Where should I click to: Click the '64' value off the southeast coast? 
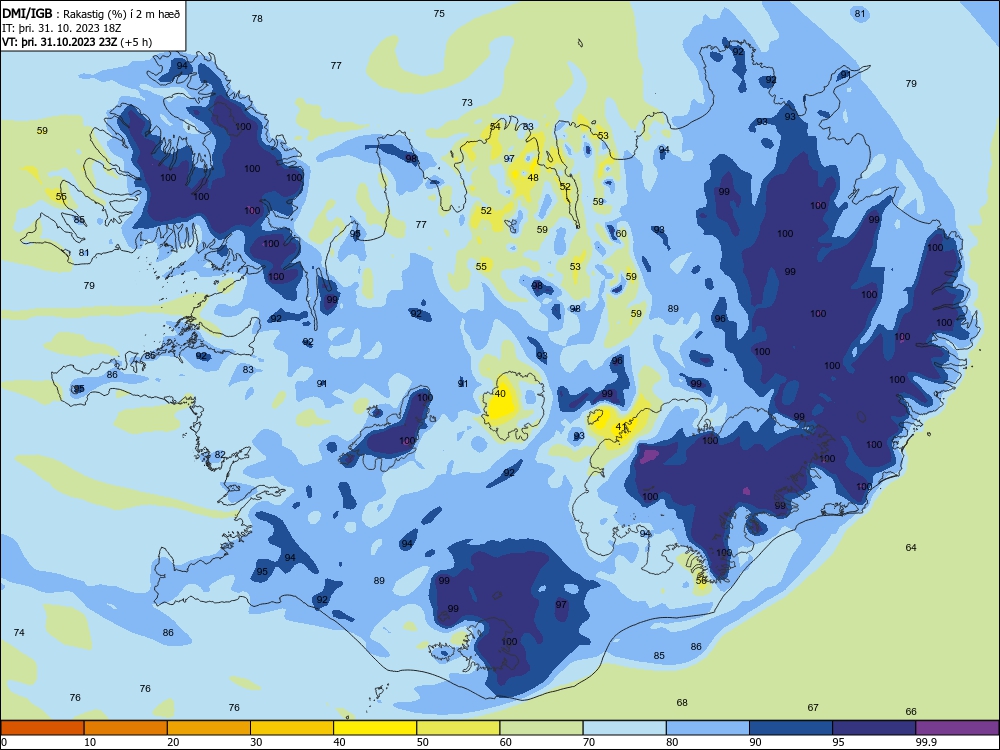pyautogui.click(x=911, y=547)
